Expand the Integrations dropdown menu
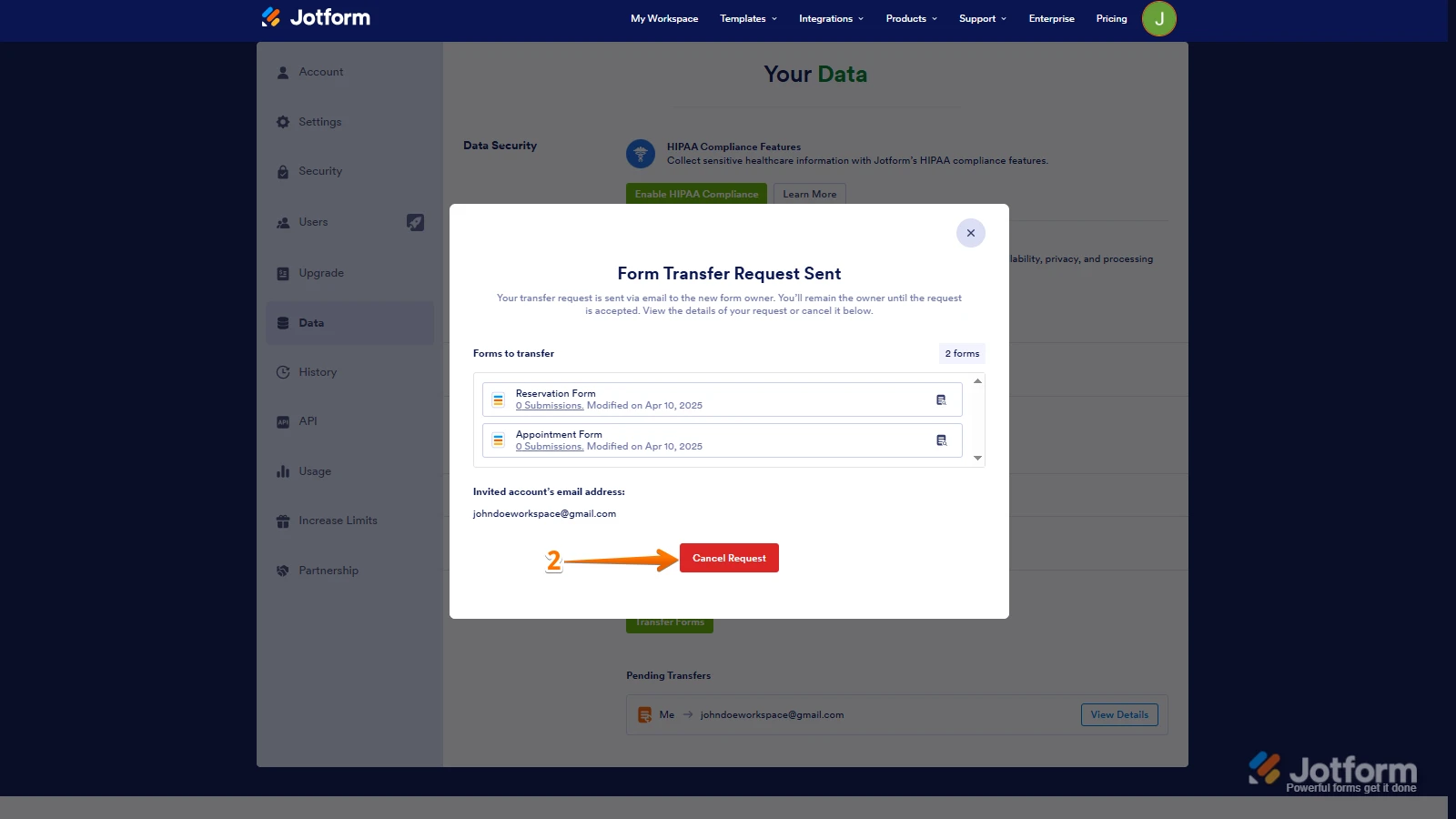The image size is (1456, 819). tap(831, 18)
